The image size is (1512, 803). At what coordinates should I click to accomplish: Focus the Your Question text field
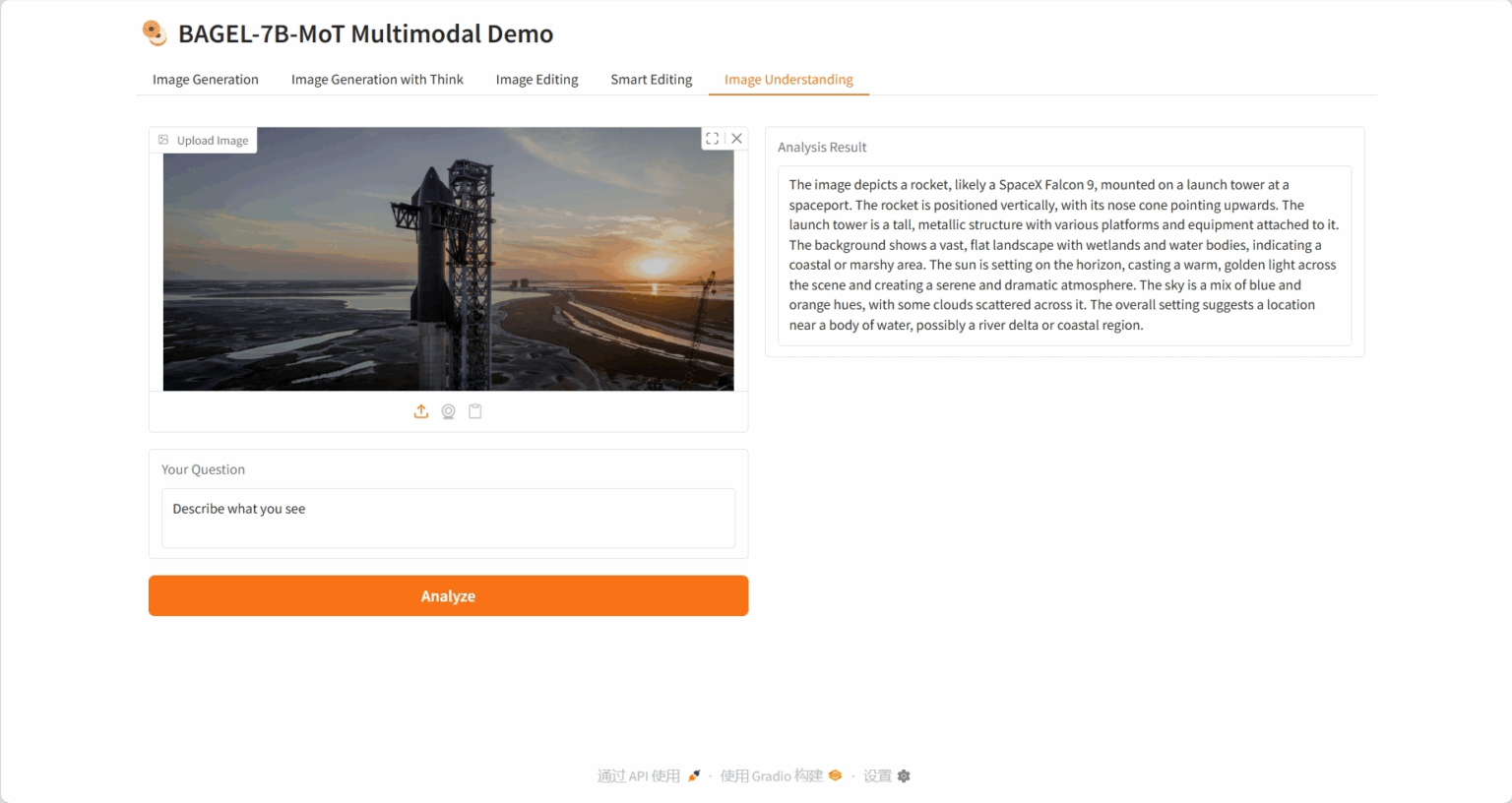[x=448, y=518]
